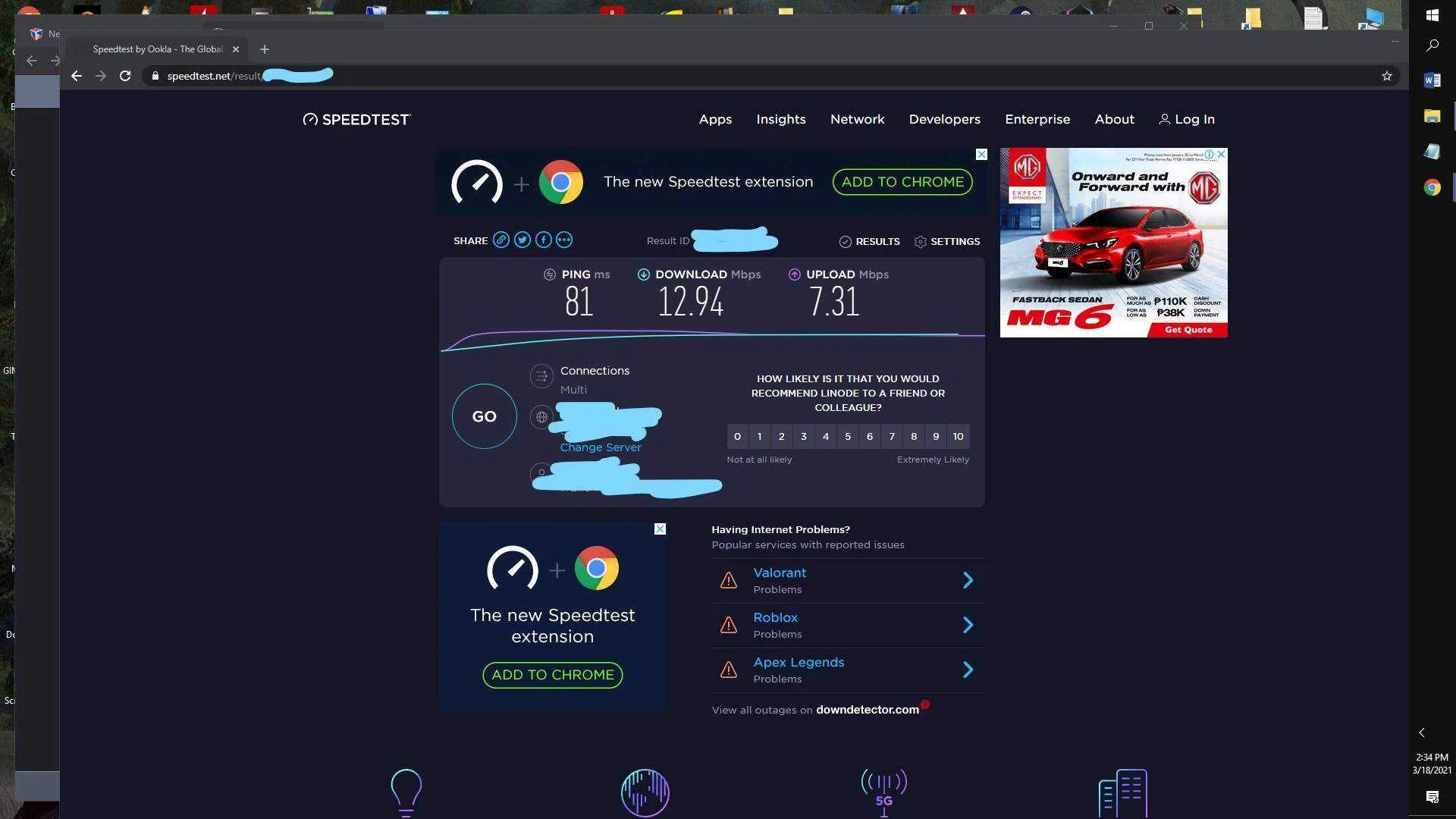Rate recommendation score 1
Screen dimensions: 1456x819
[759, 436]
